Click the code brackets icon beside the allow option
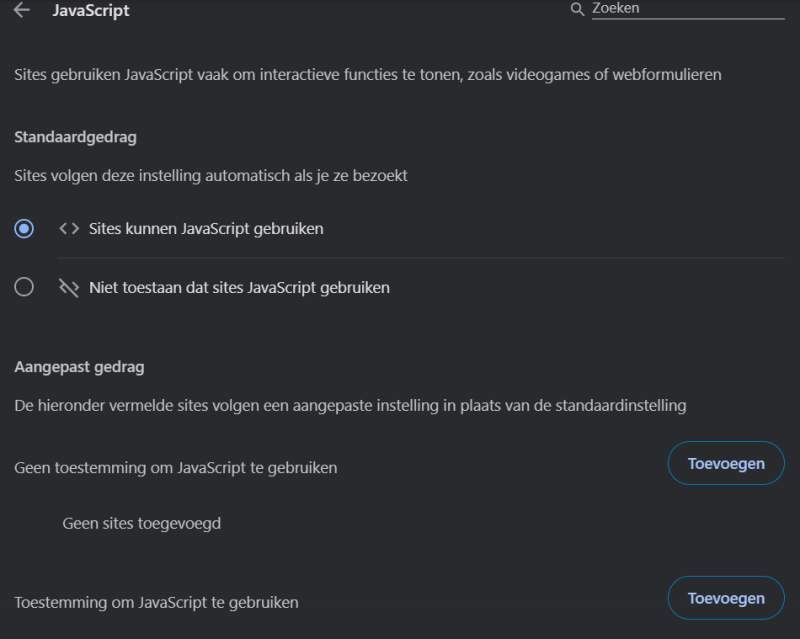The width and height of the screenshot is (800, 639). click(68, 228)
